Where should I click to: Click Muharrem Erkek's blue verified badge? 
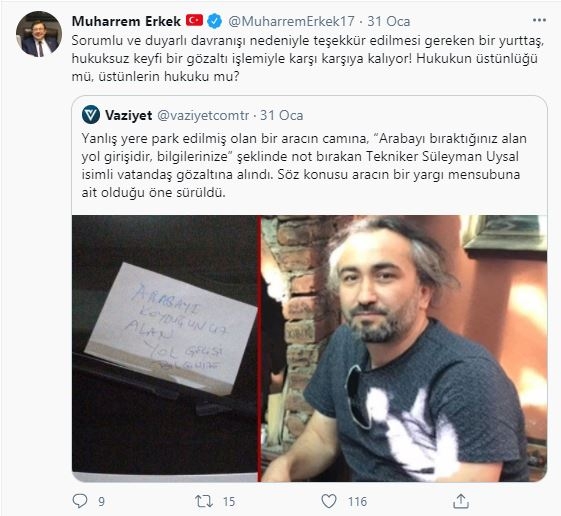214,21
